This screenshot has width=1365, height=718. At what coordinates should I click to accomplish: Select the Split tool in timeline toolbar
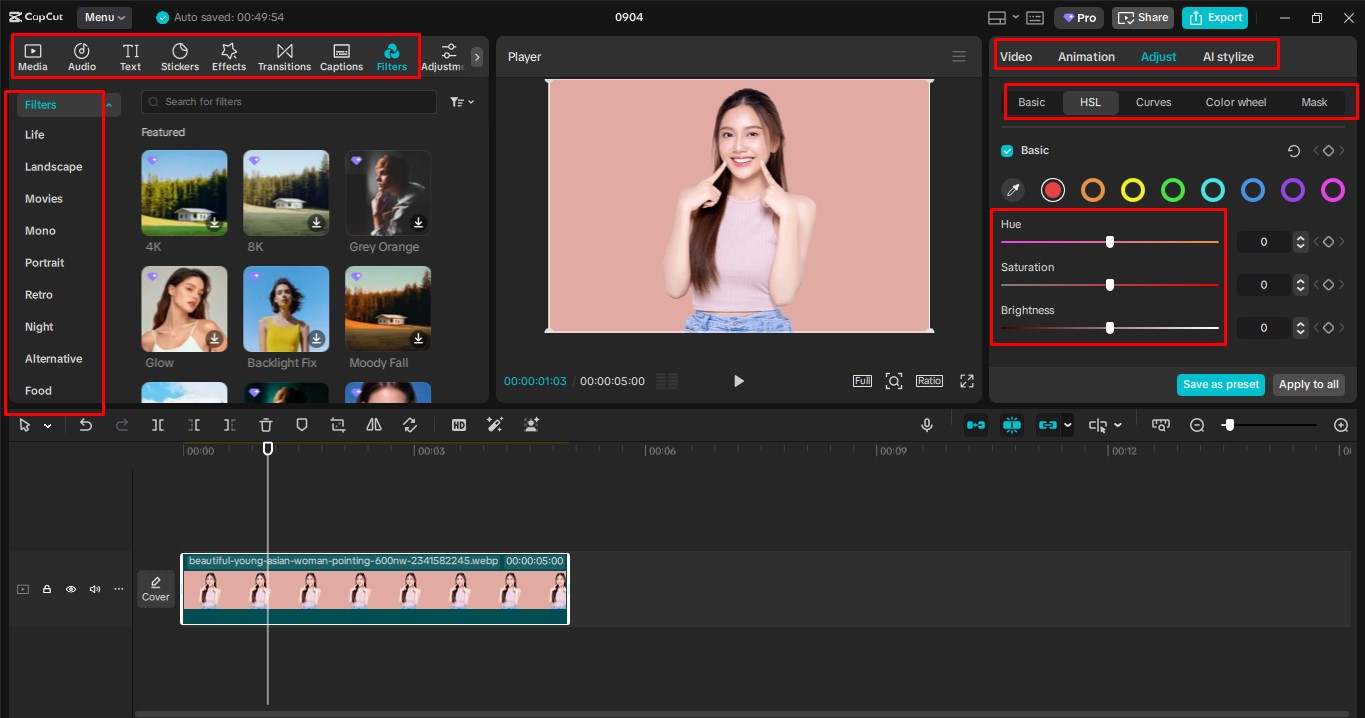tap(157, 424)
